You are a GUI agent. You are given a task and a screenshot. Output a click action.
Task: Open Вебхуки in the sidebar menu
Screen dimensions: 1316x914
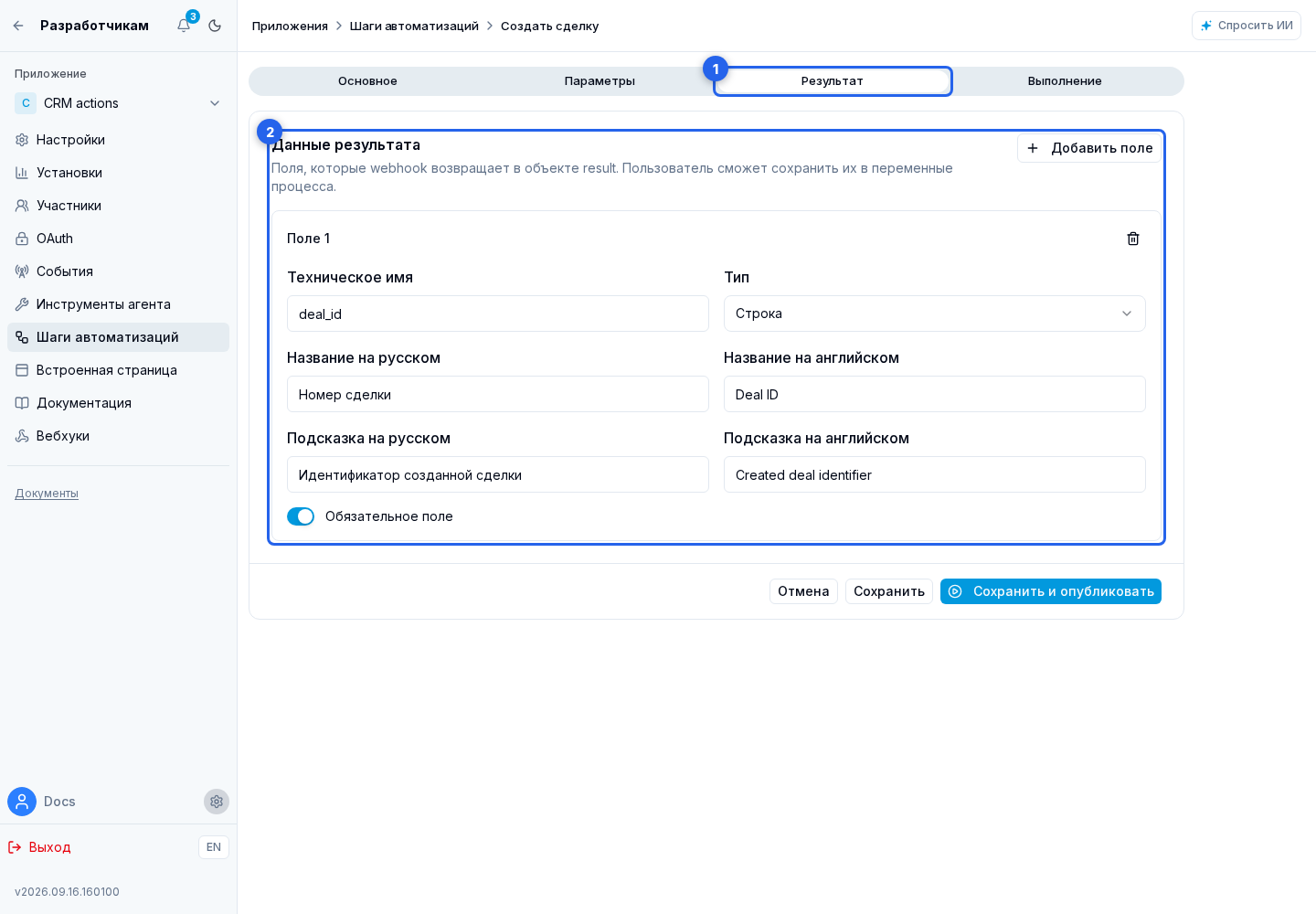click(119, 436)
